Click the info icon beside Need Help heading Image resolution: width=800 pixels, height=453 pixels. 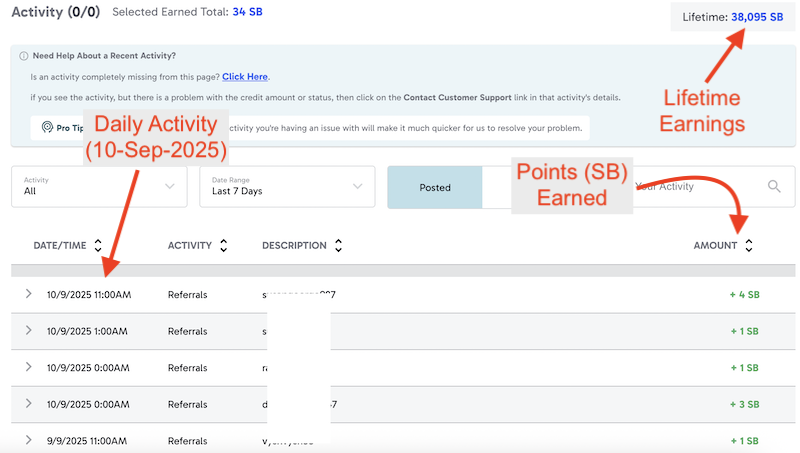(23, 56)
